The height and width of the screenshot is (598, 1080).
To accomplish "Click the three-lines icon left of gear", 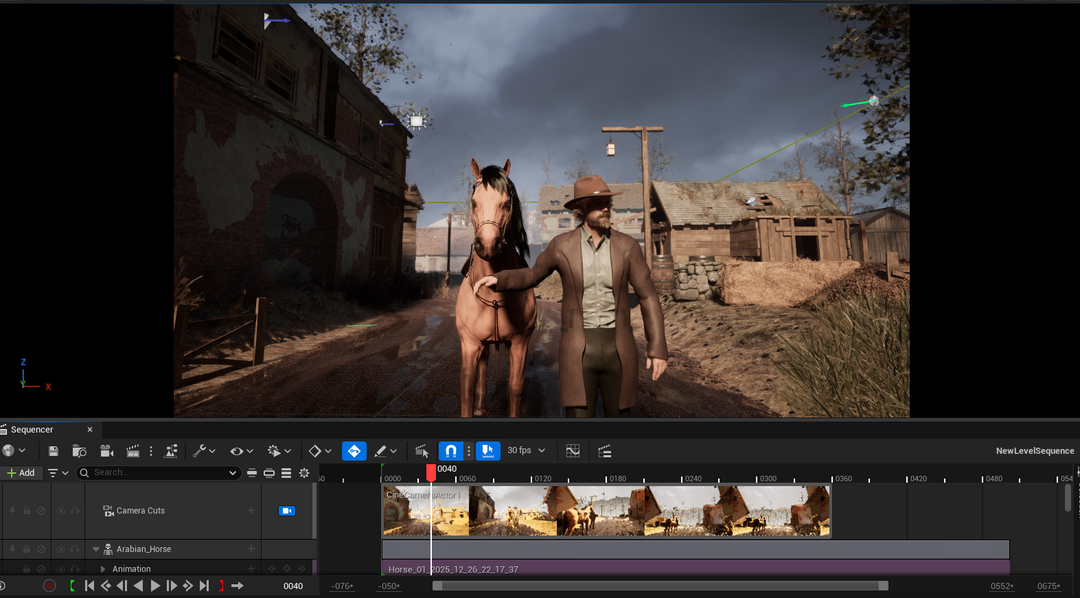I will coord(287,473).
